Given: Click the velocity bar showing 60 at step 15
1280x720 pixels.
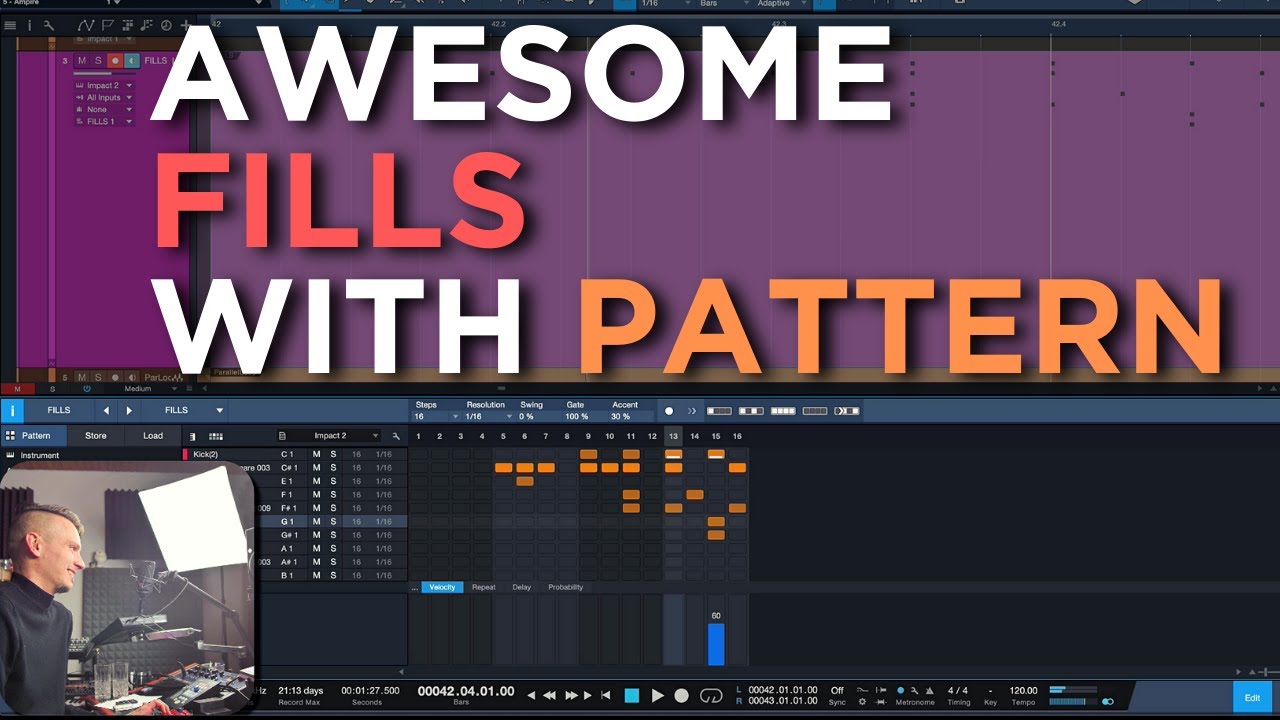Looking at the screenshot, I should click(x=716, y=644).
